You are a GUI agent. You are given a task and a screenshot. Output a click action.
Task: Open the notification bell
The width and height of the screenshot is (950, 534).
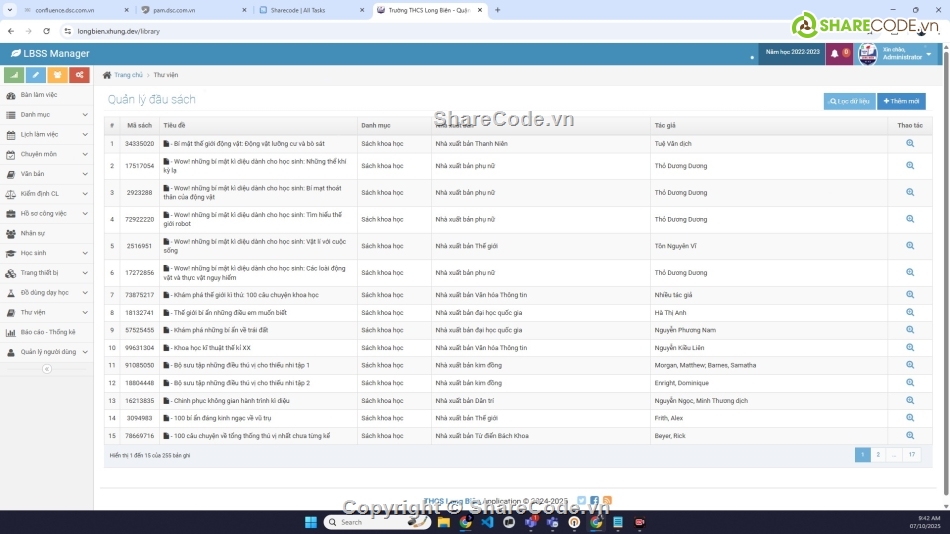pyautogui.click(x=835, y=54)
